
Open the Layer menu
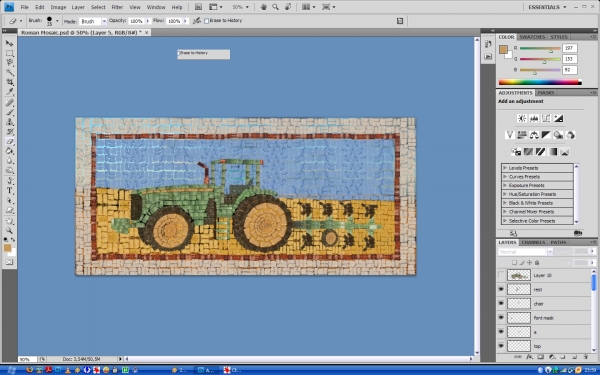(x=78, y=7)
